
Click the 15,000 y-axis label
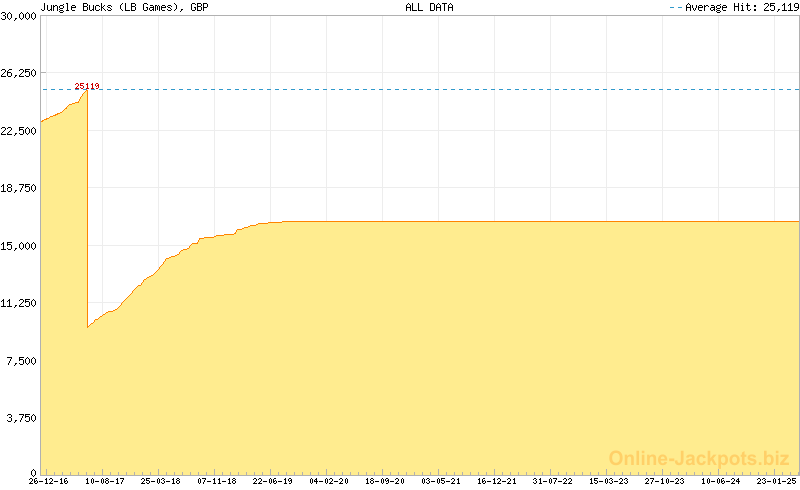pyautogui.click(x=19, y=245)
